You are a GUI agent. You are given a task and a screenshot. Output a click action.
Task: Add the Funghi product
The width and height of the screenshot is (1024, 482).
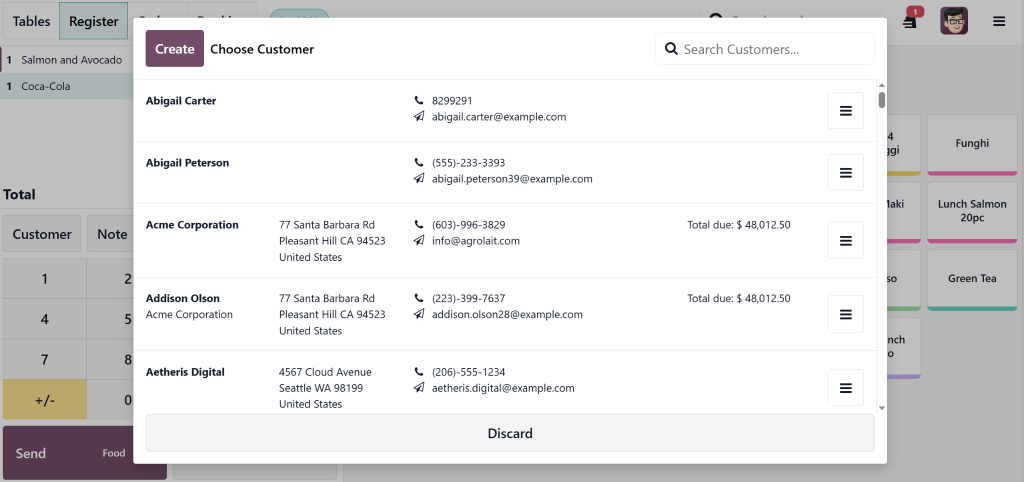pos(972,144)
